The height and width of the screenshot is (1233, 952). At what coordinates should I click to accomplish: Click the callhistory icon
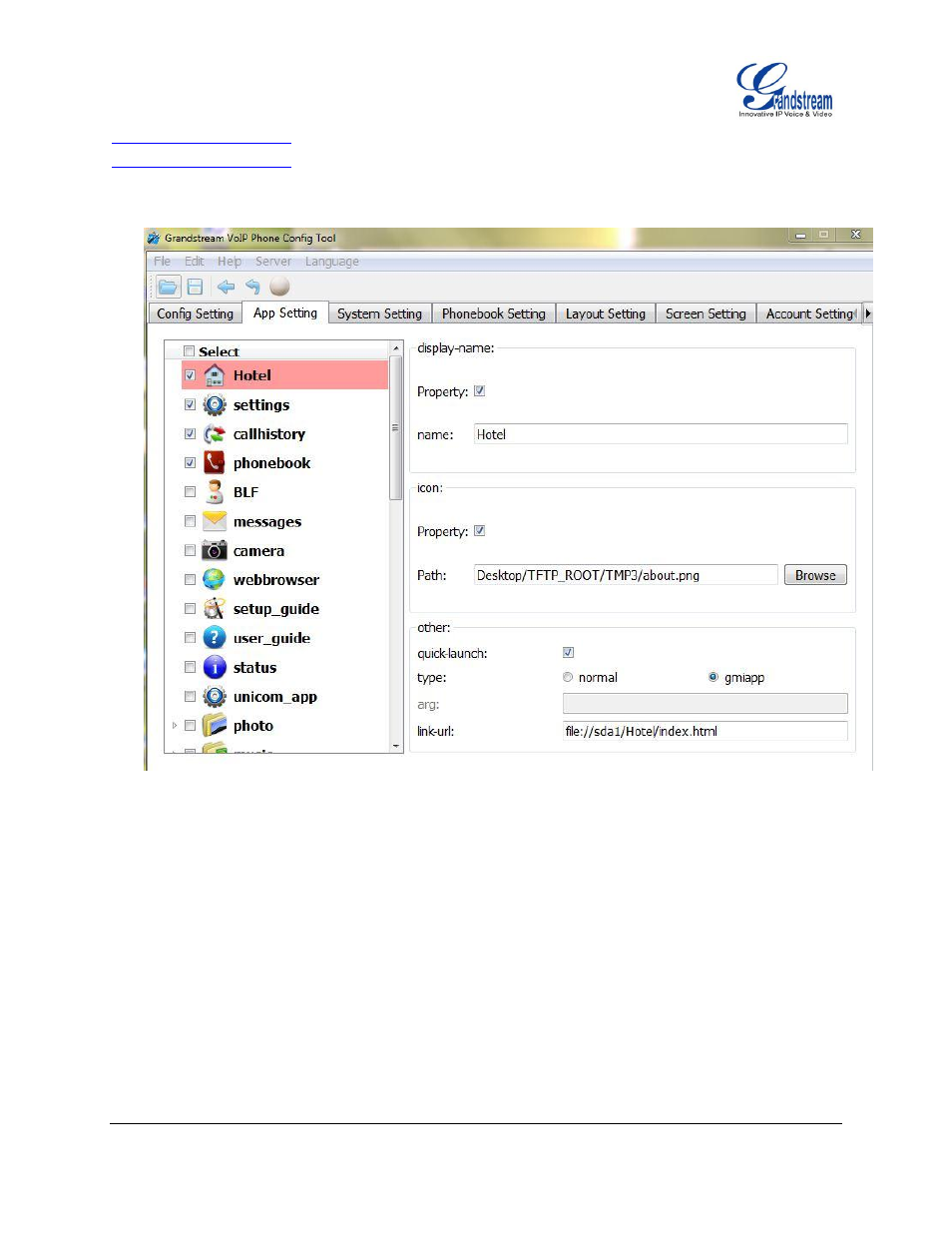215,433
